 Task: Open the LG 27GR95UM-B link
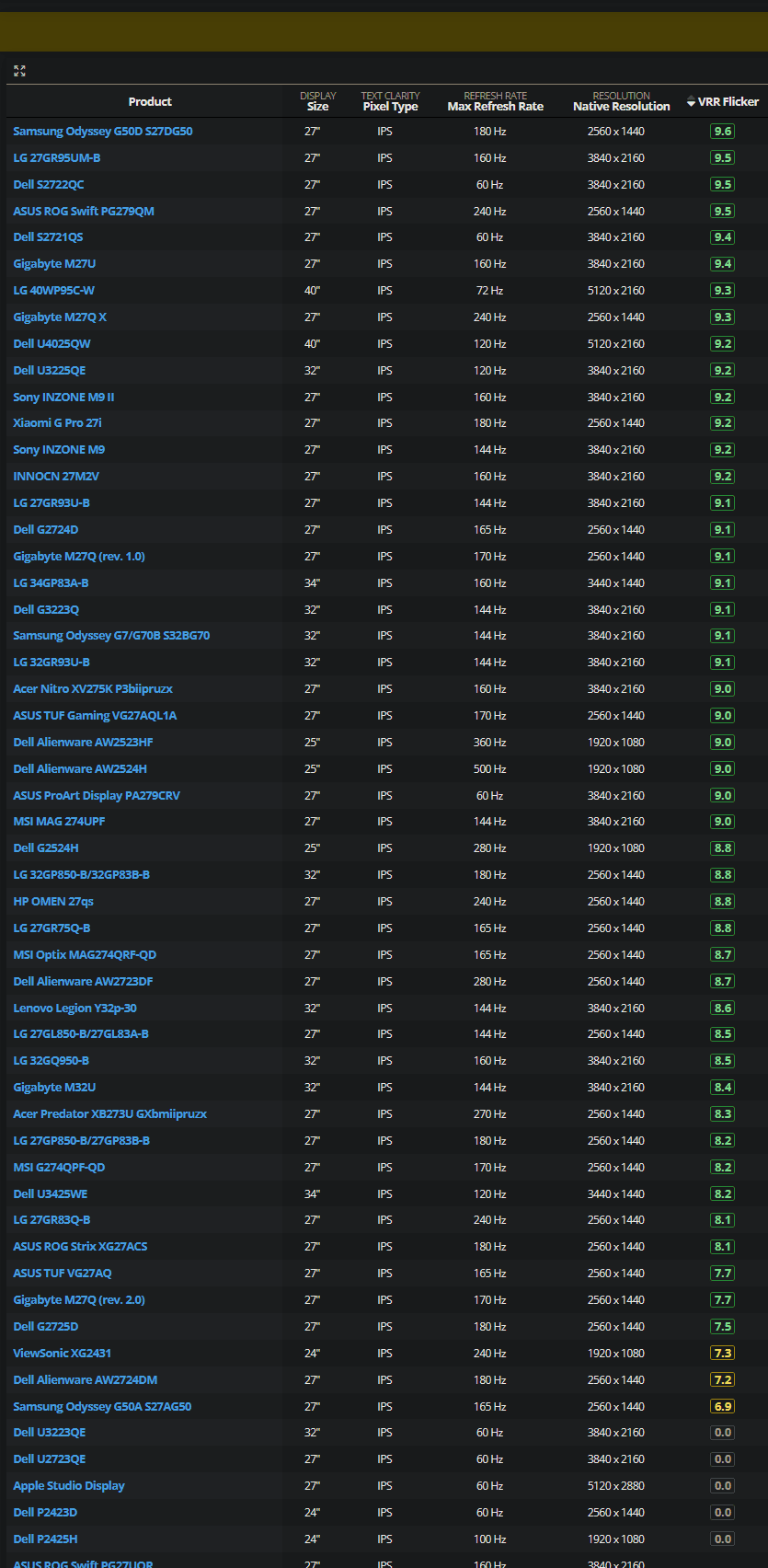point(57,158)
